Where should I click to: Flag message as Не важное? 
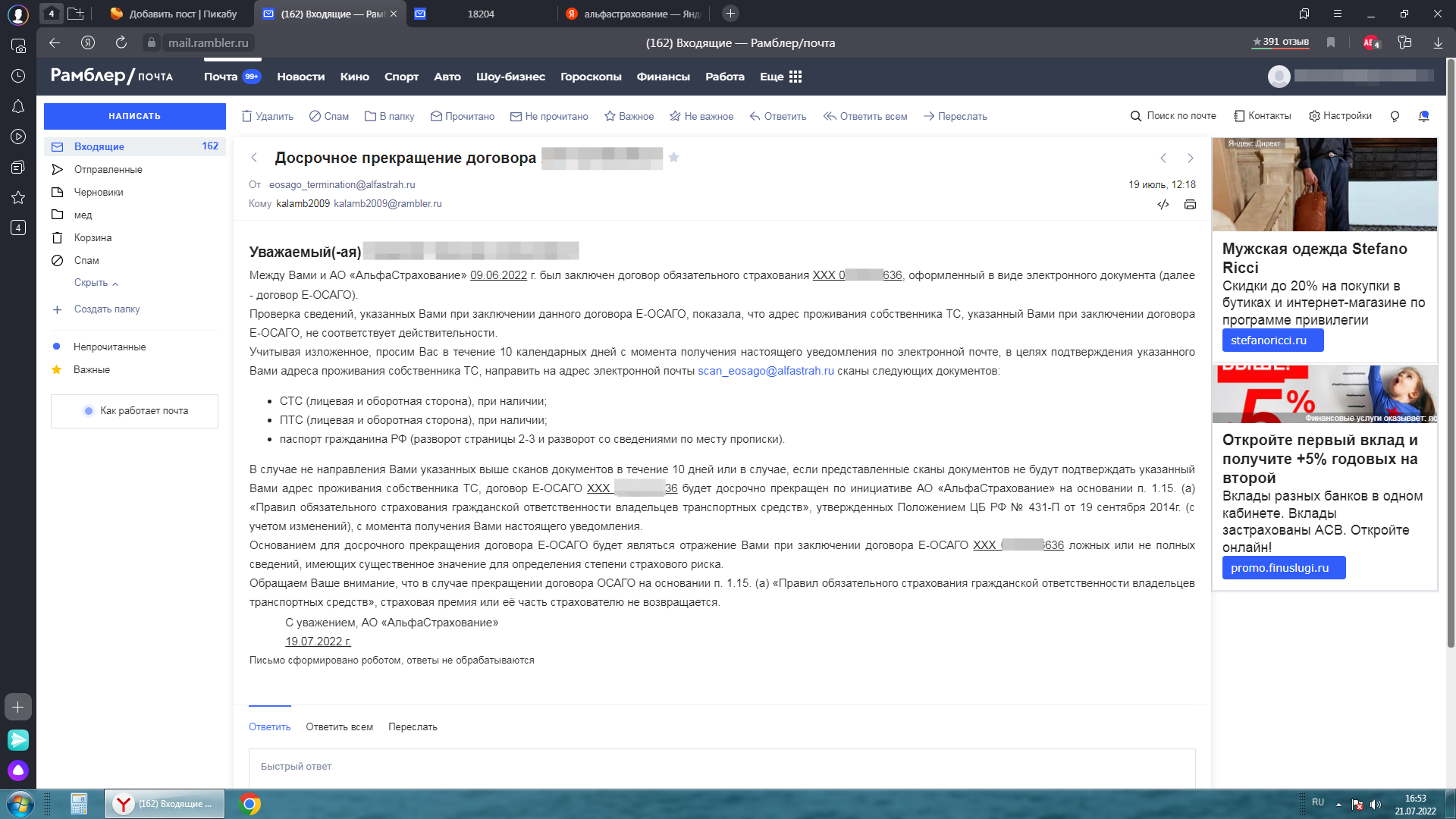(701, 116)
